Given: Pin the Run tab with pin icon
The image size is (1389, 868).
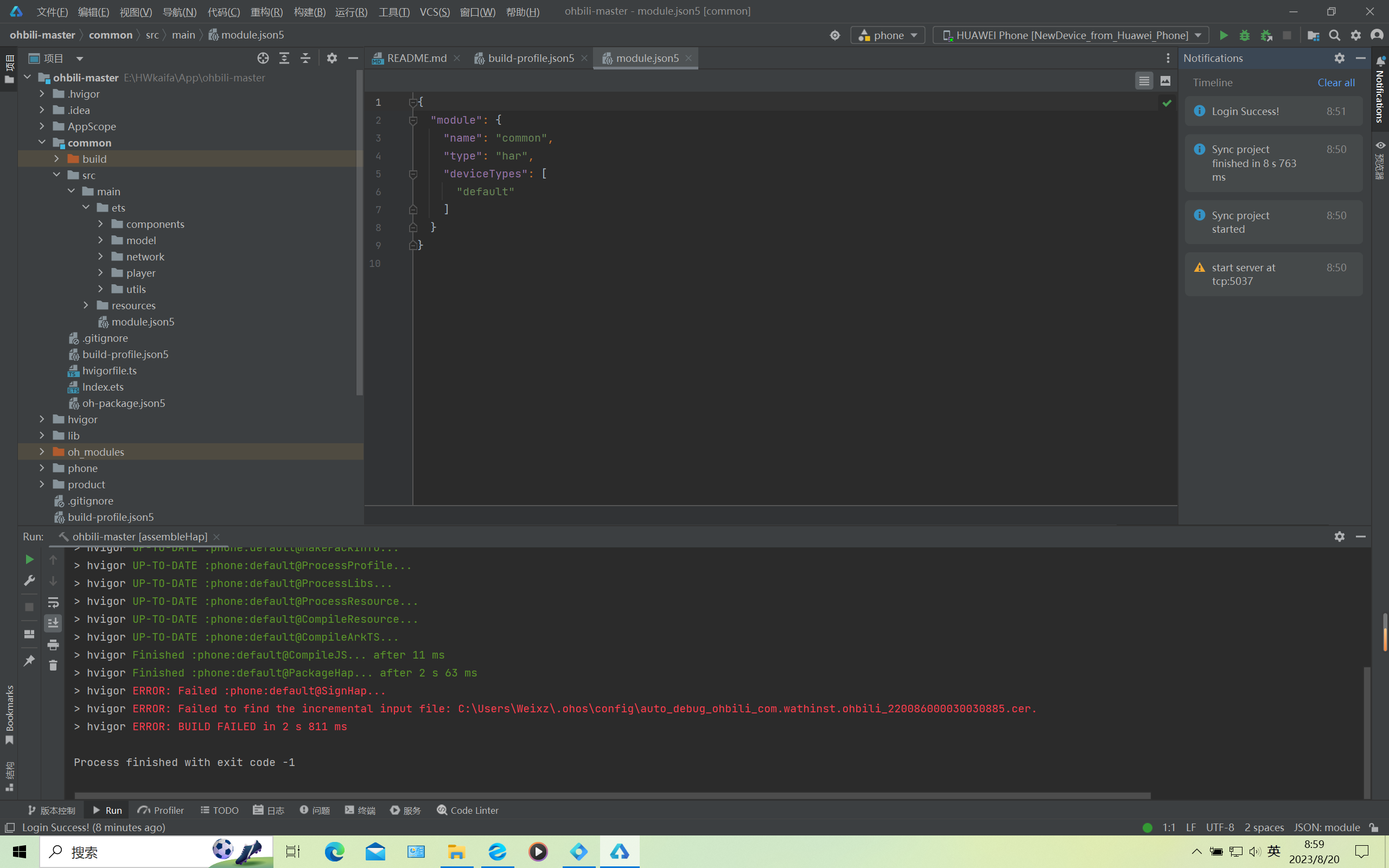Looking at the screenshot, I should coord(29,661).
